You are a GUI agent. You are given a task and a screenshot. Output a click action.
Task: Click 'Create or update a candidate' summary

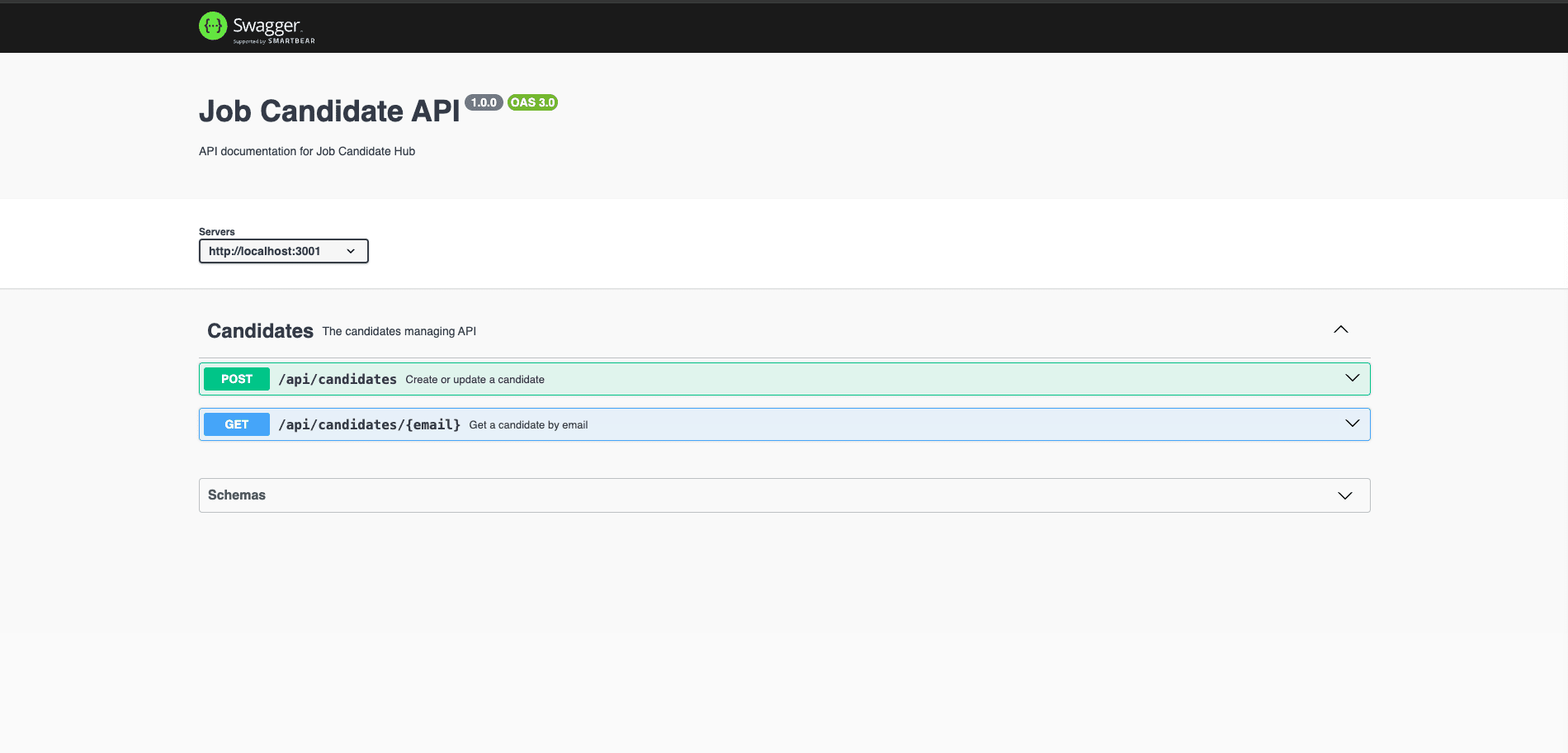coord(475,380)
